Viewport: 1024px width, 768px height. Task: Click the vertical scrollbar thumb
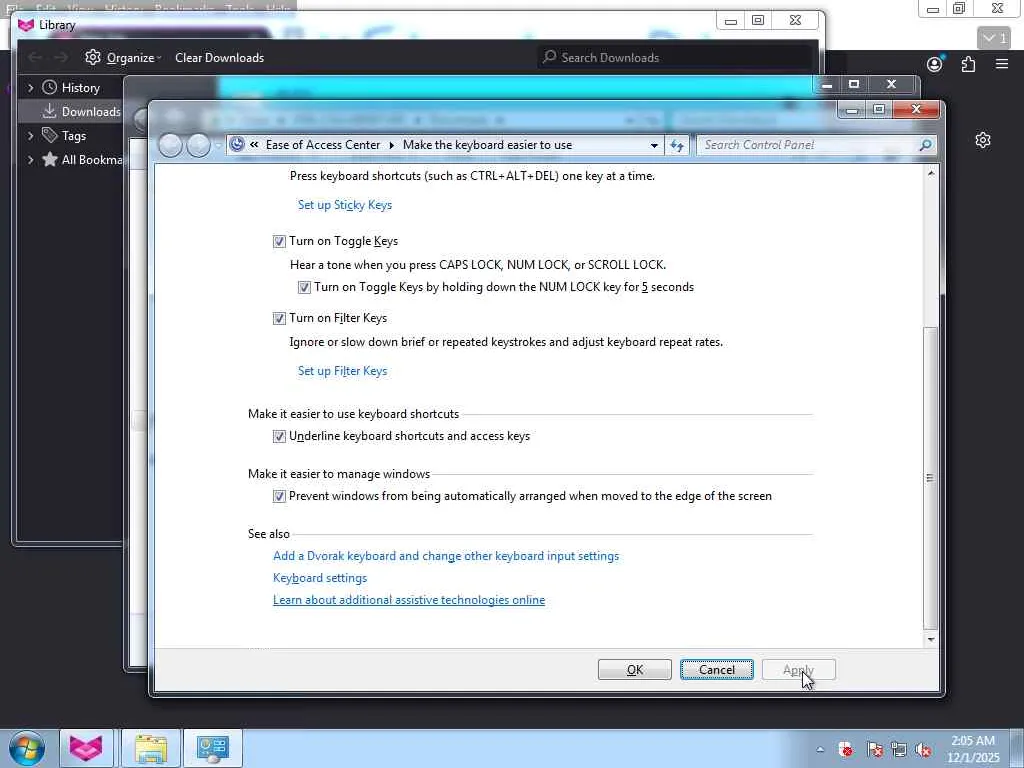click(x=931, y=477)
